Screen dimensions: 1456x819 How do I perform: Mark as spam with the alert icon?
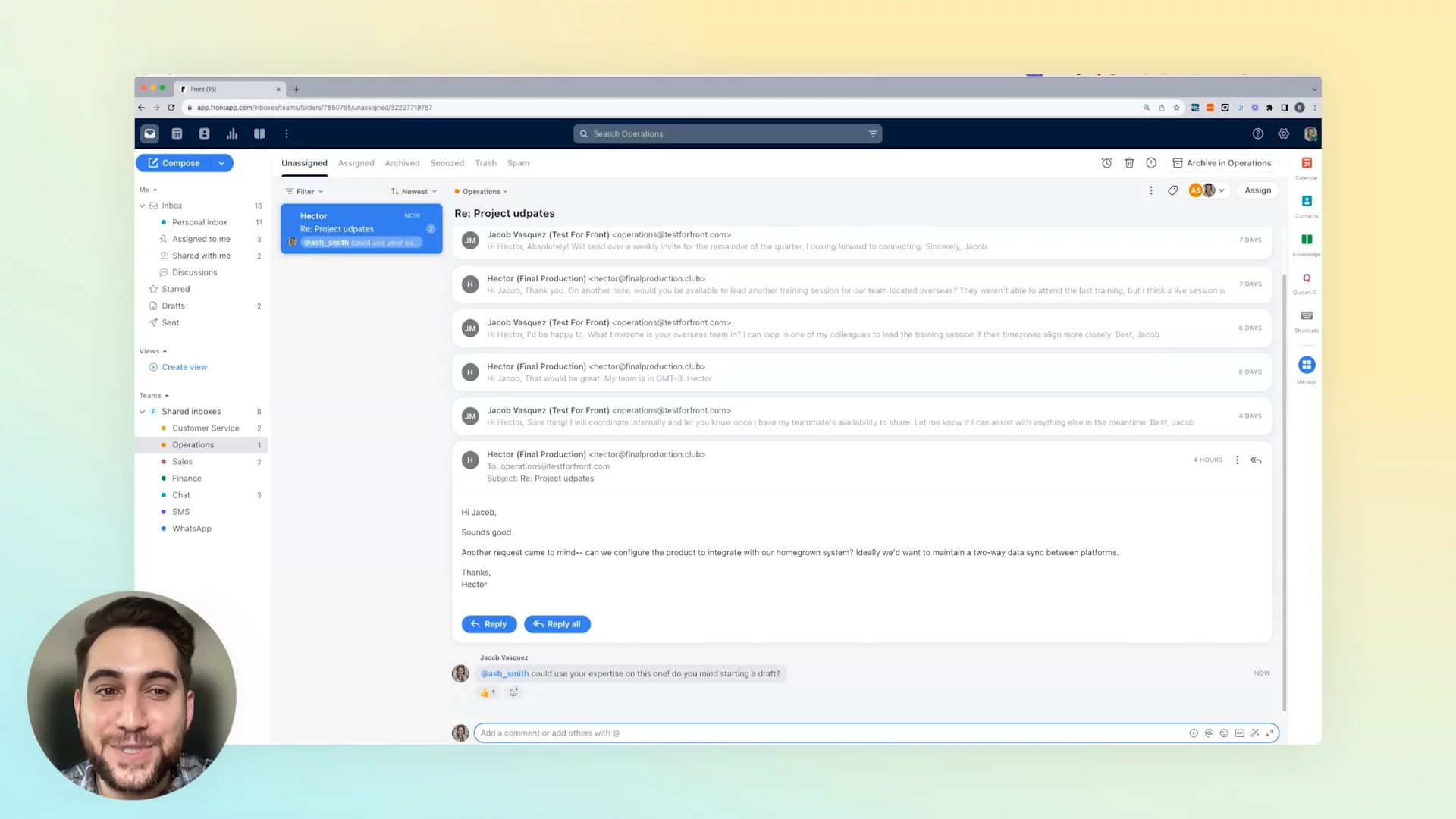pyautogui.click(x=1151, y=163)
